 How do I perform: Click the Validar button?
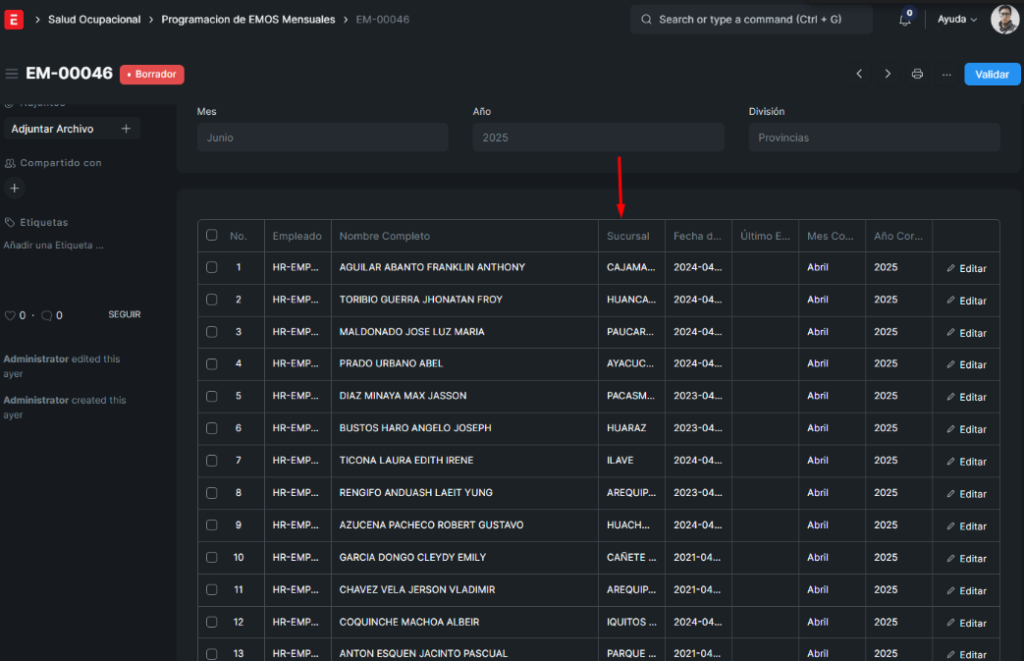pyautogui.click(x=992, y=74)
